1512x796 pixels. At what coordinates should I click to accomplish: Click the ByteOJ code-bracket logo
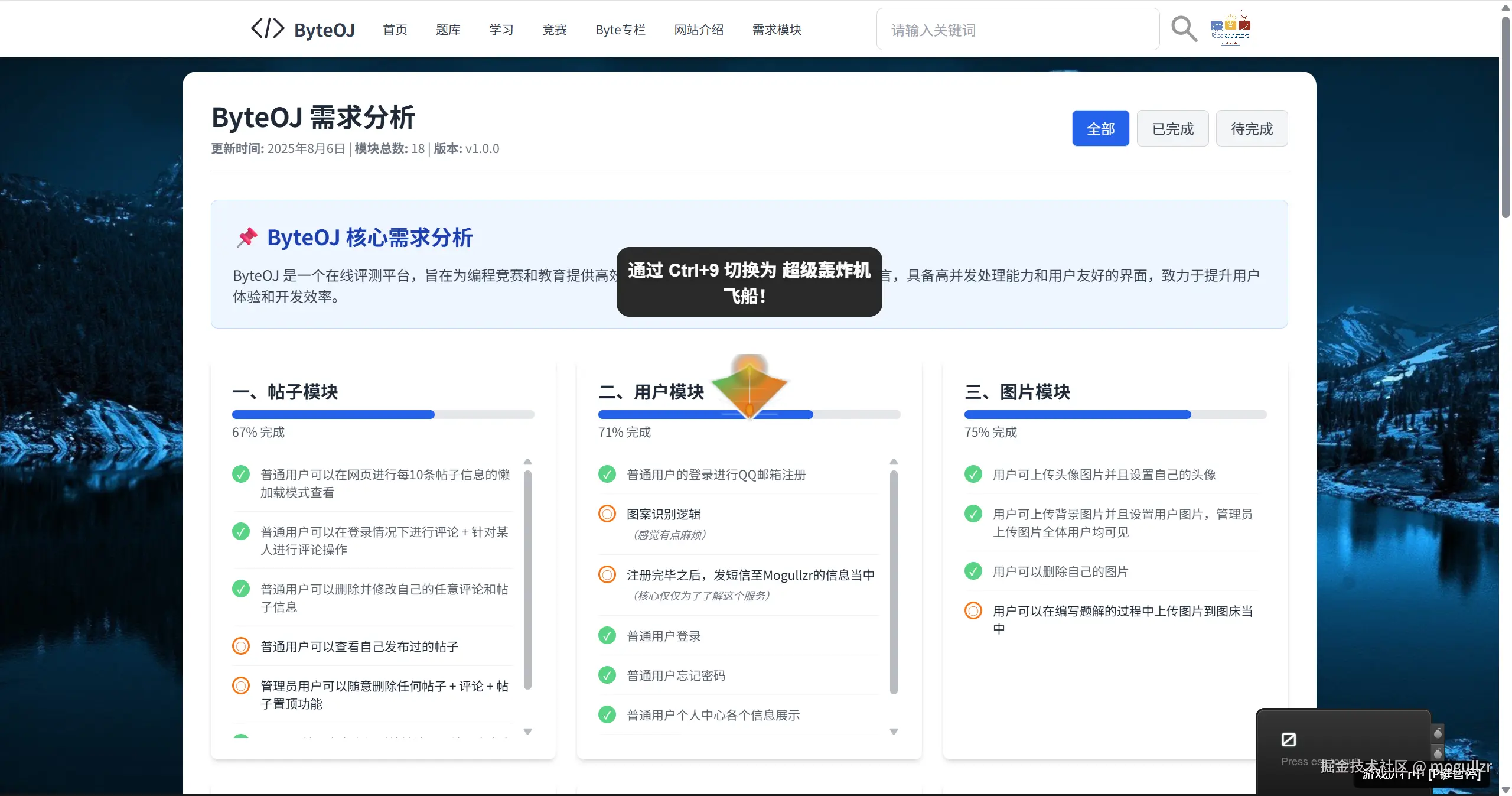[x=268, y=28]
